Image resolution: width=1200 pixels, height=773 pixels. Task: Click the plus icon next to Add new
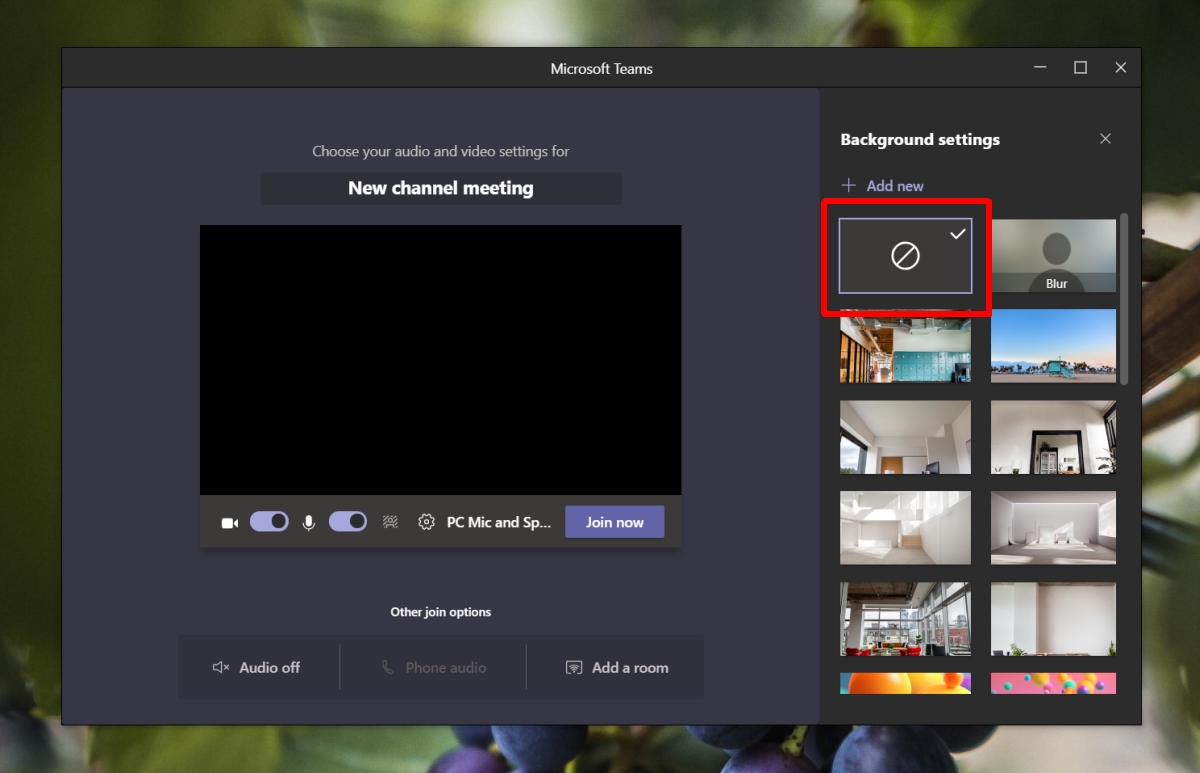pos(849,185)
